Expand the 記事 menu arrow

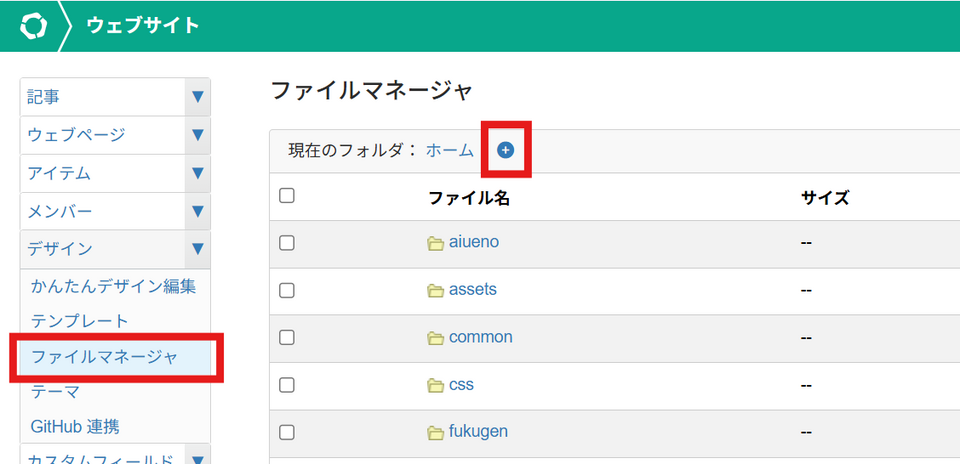point(197,97)
